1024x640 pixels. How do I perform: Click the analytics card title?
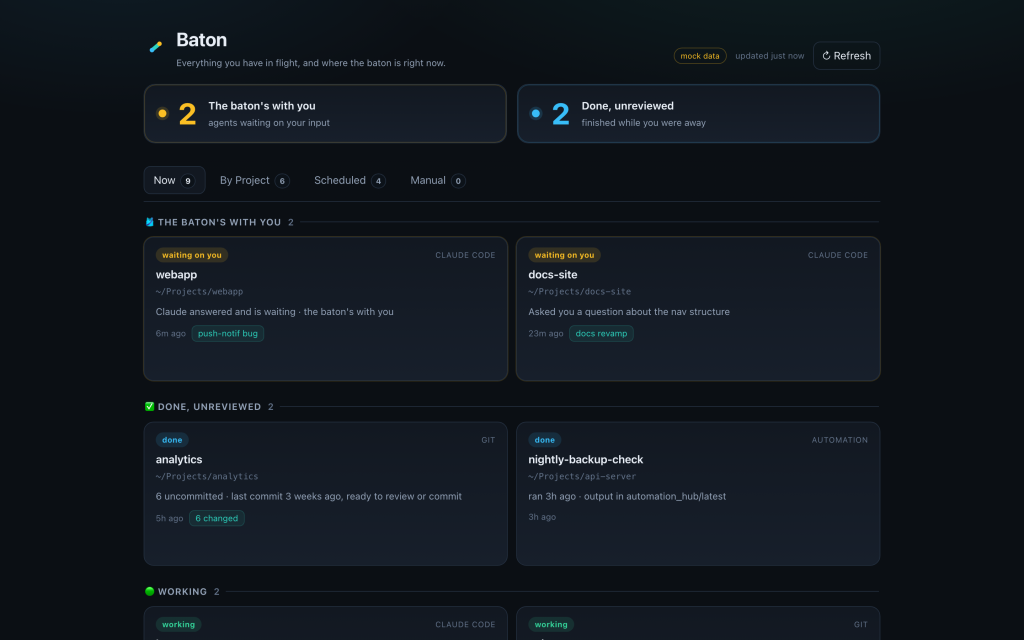coord(179,459)
